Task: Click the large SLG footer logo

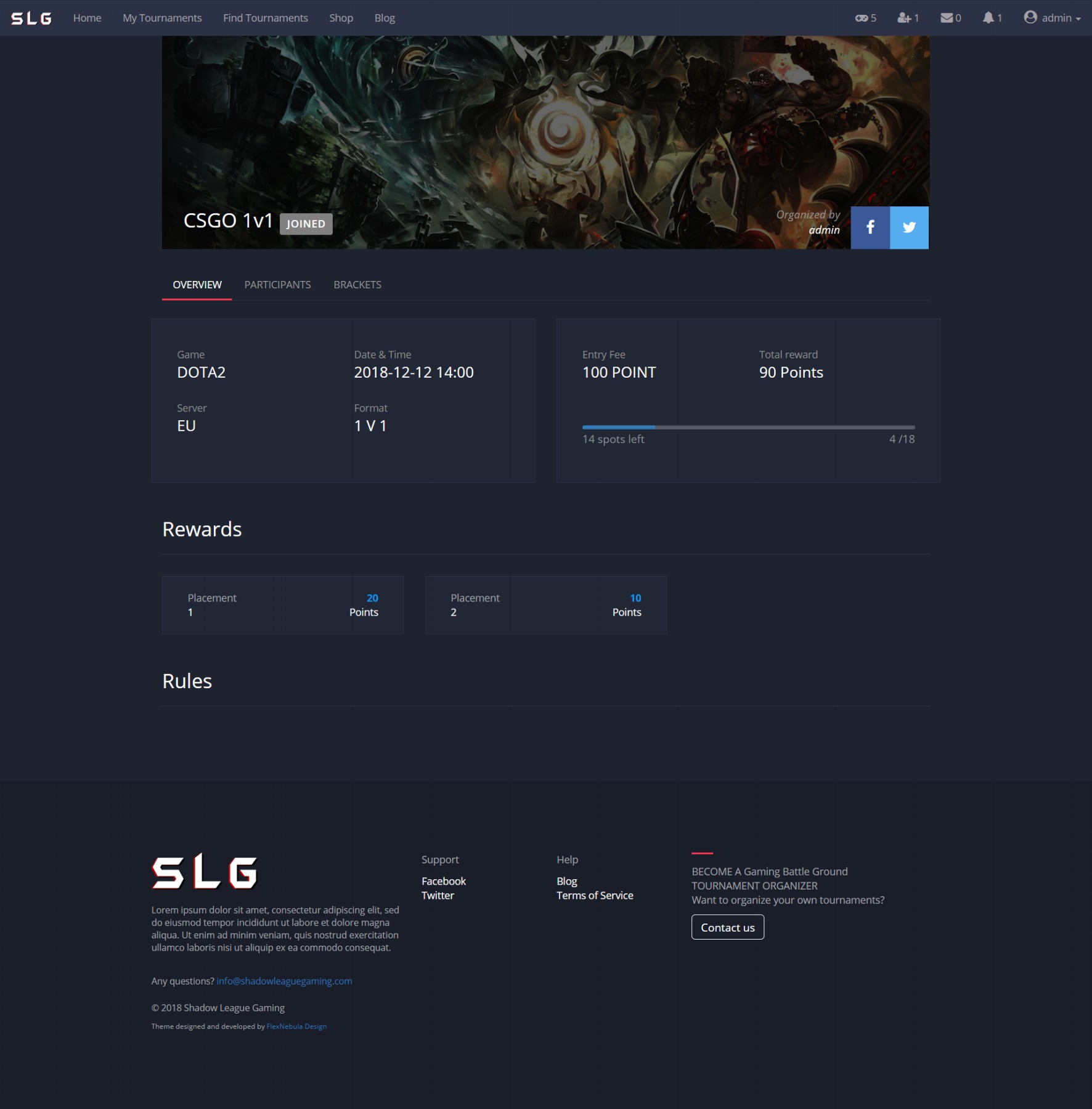Action: coord(205,871)
